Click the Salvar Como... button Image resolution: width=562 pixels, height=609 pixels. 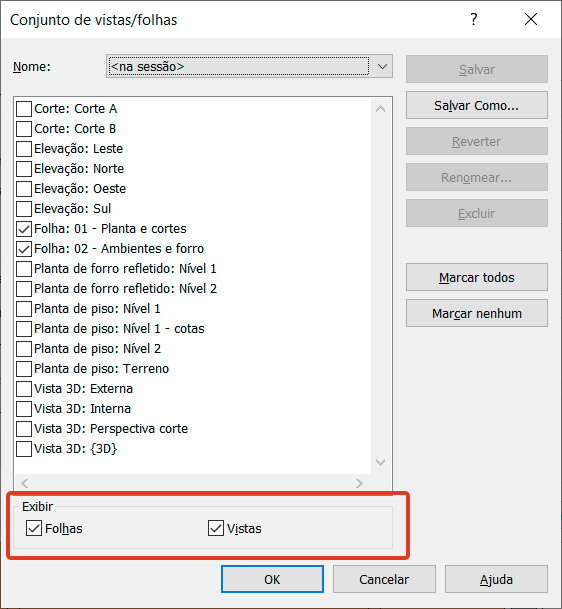(477, 105)
